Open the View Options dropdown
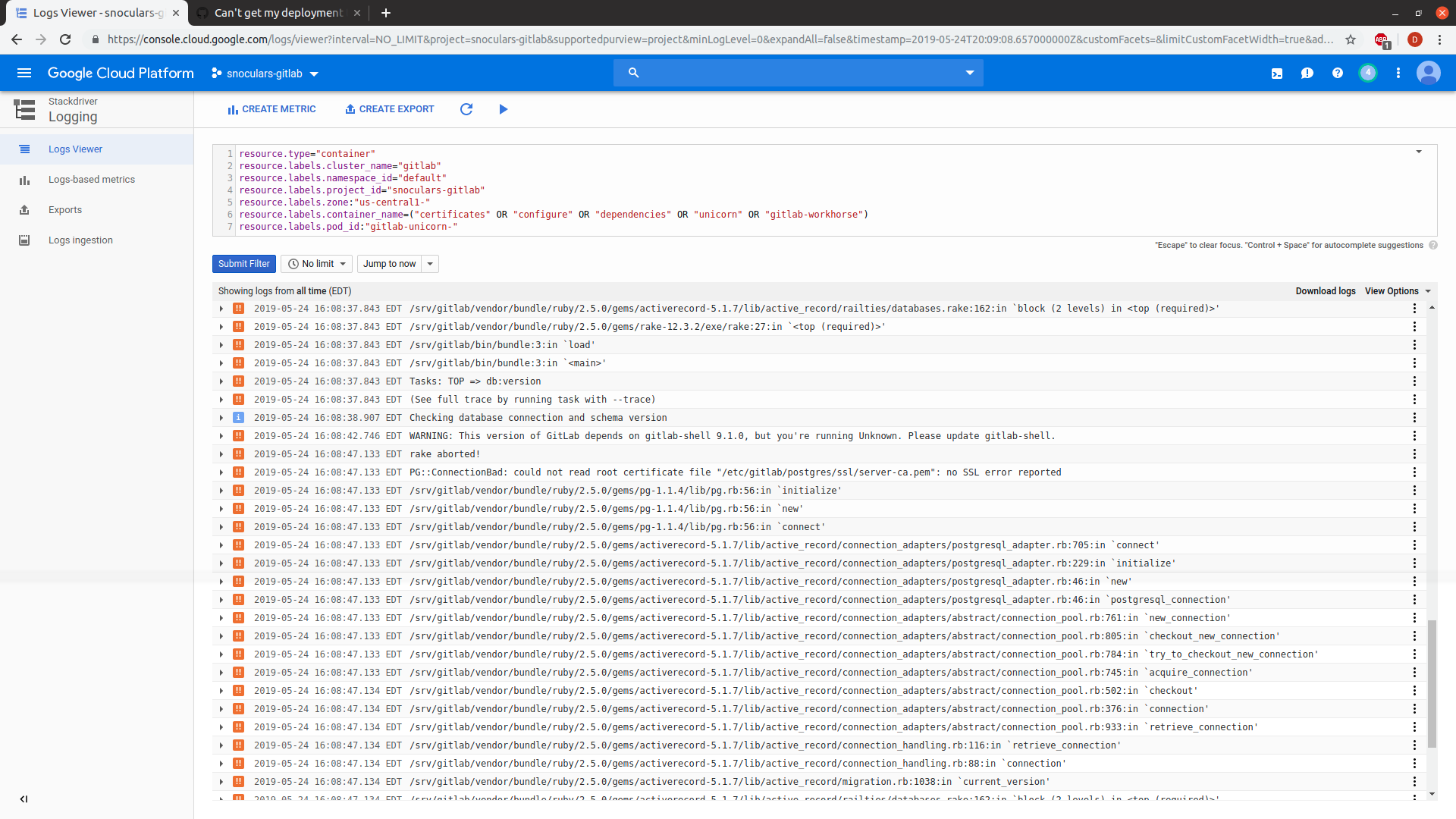The height and width of the screenshot is (819, 1456). point(1398,291)
